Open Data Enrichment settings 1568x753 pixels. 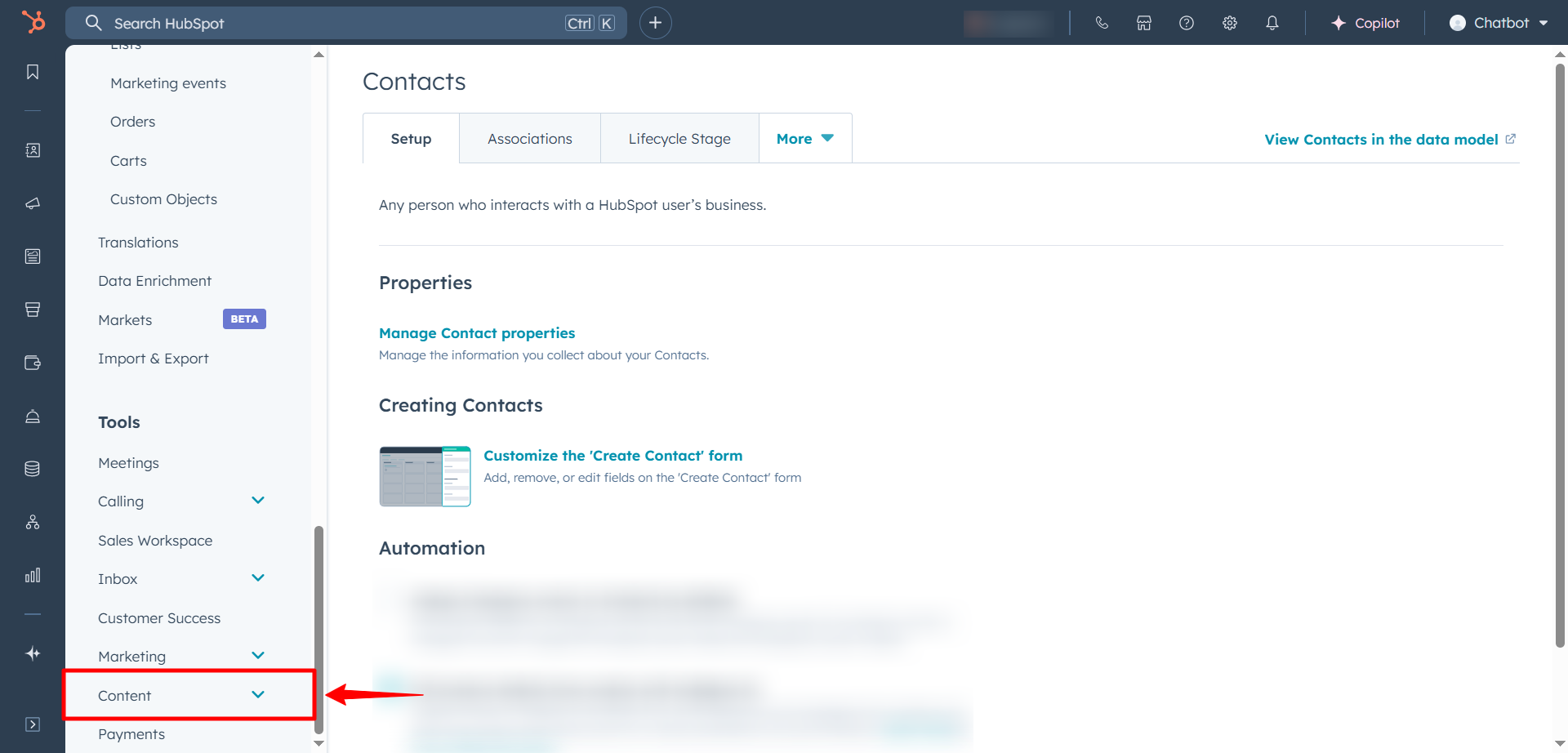point(154,281)
